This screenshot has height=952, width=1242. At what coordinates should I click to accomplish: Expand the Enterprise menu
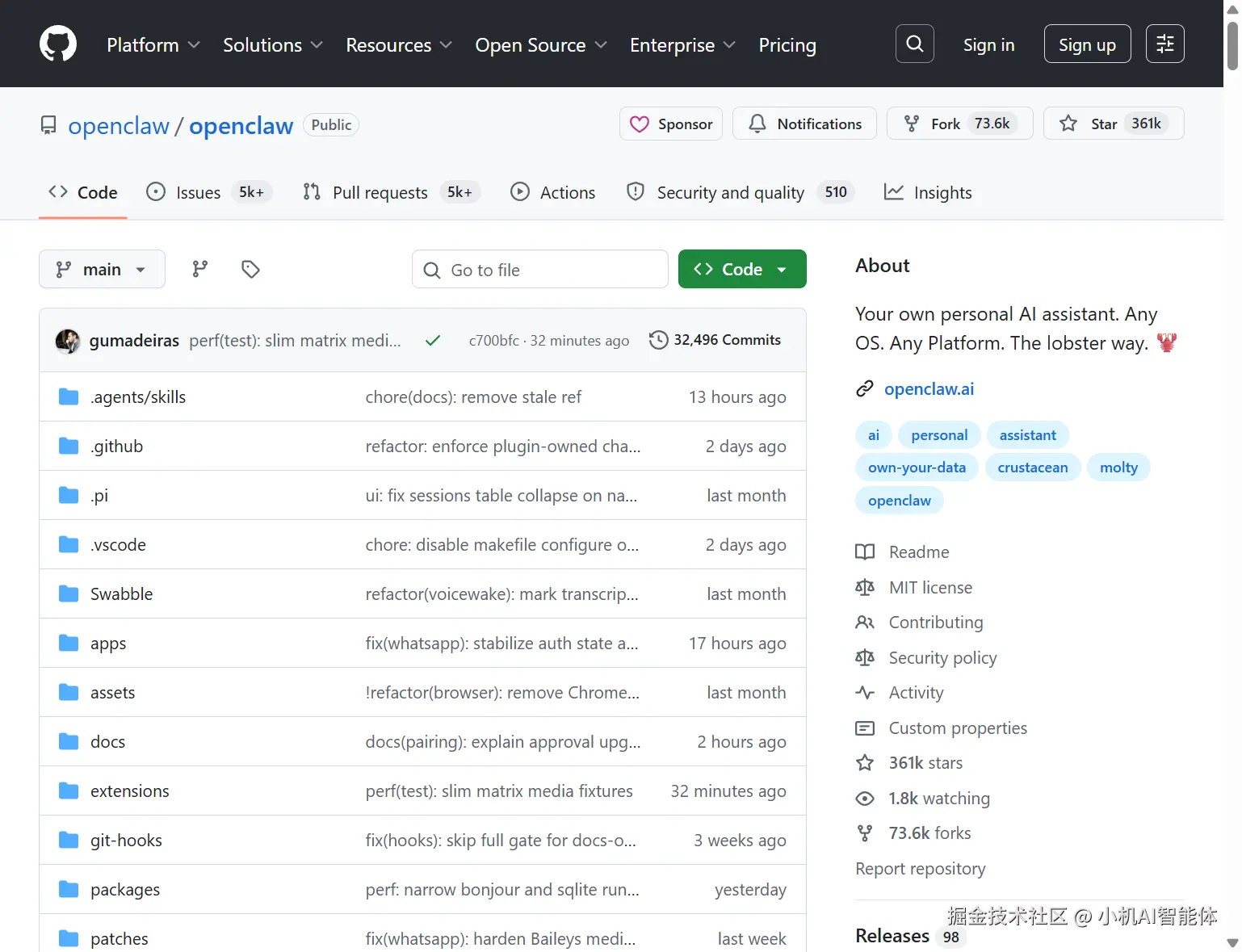pyautogui.click(x=682, y=45)
